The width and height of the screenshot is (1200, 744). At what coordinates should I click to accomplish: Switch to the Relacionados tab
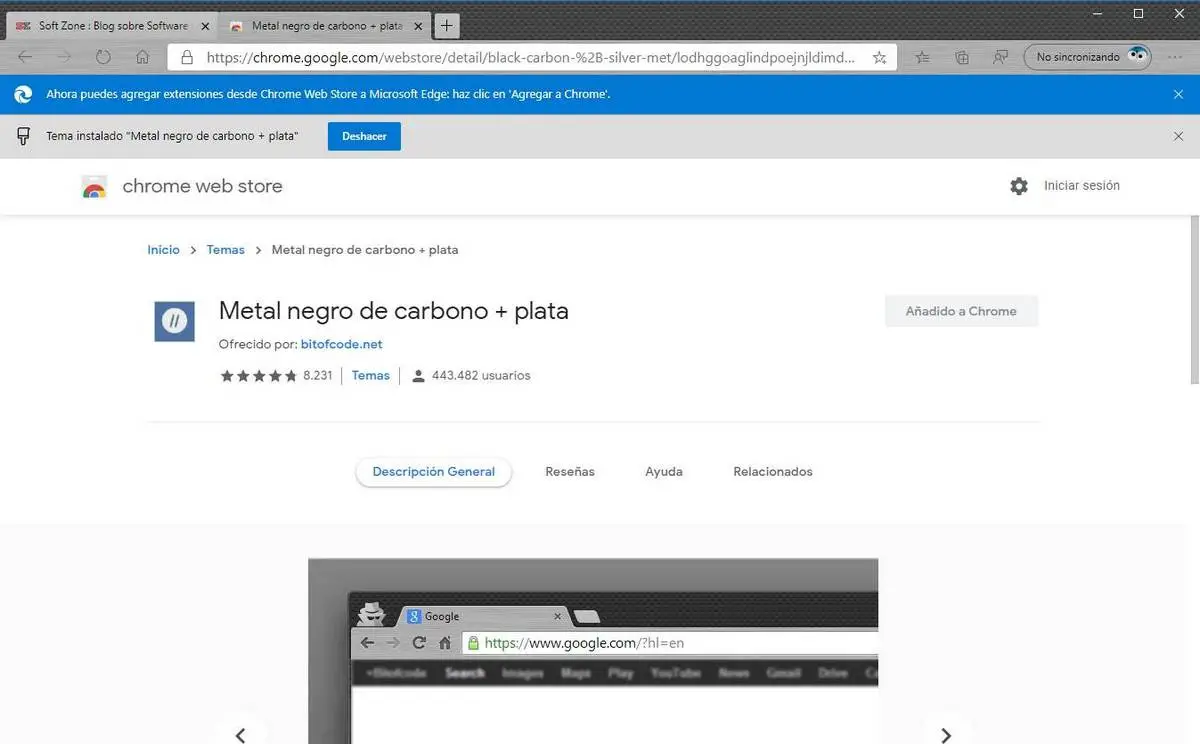773,472
